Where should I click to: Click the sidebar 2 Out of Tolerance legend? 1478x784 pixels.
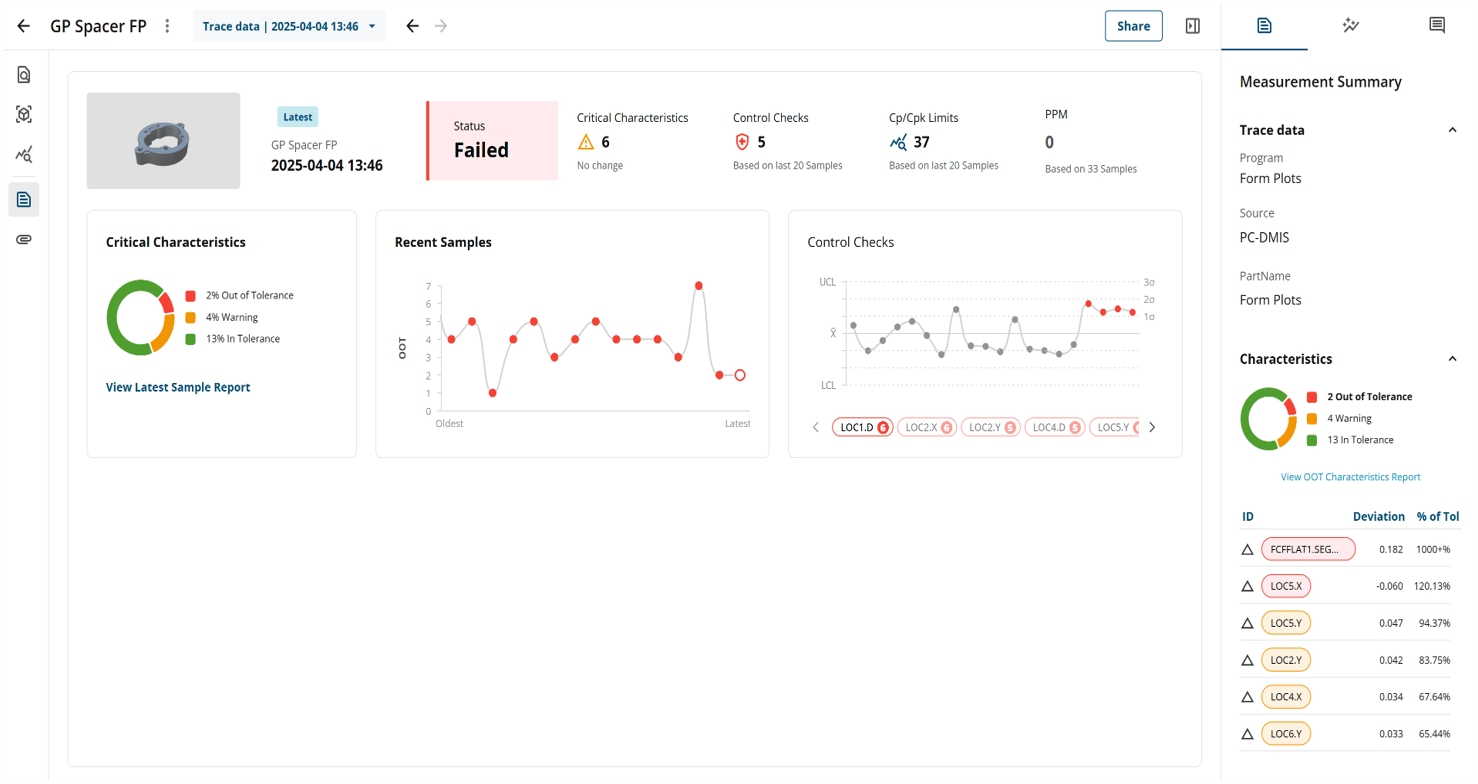click(x=1360, y=397)
